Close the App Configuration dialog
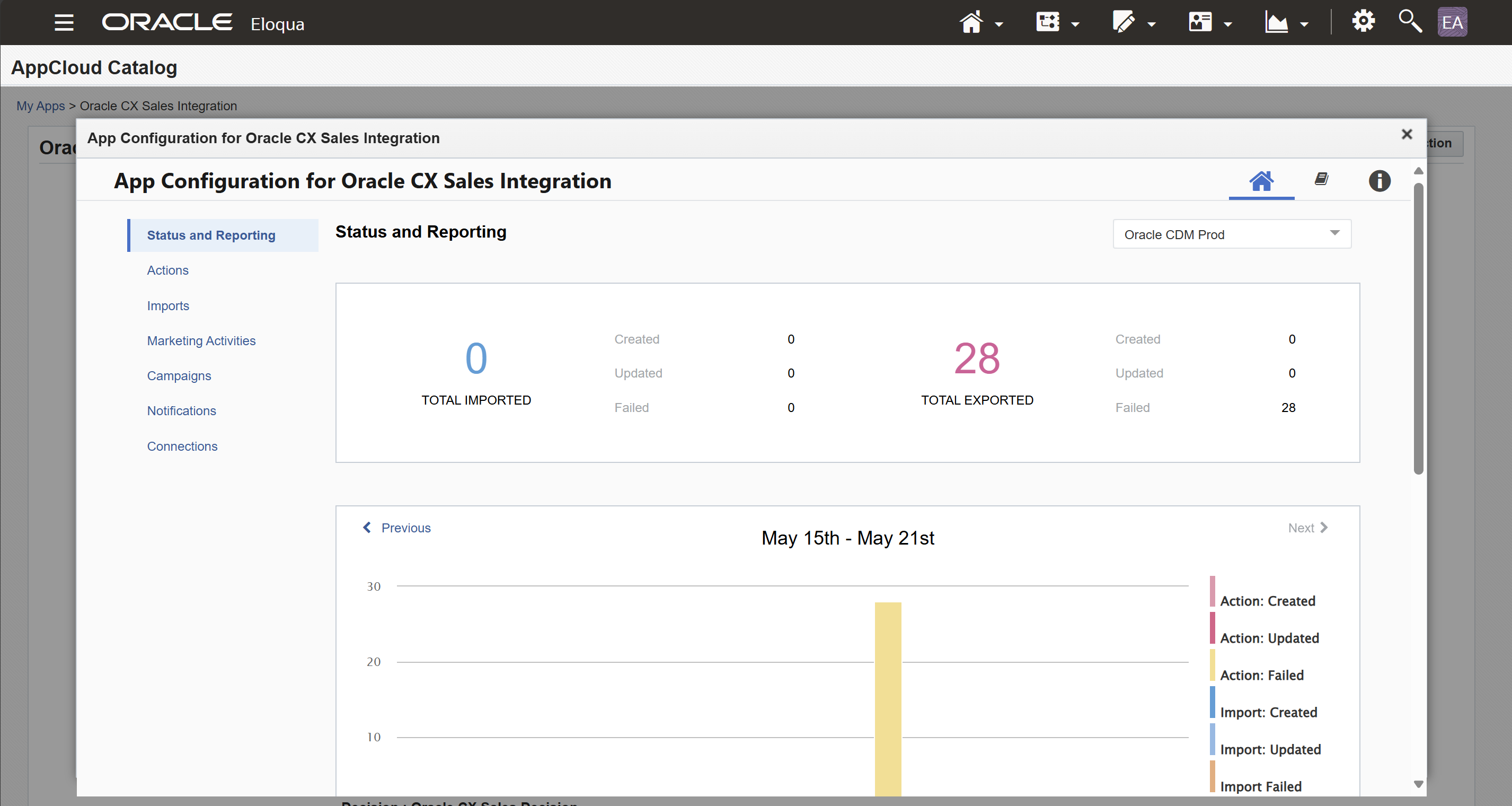This screenshot has width=1512, height=806. (1407, 135)
